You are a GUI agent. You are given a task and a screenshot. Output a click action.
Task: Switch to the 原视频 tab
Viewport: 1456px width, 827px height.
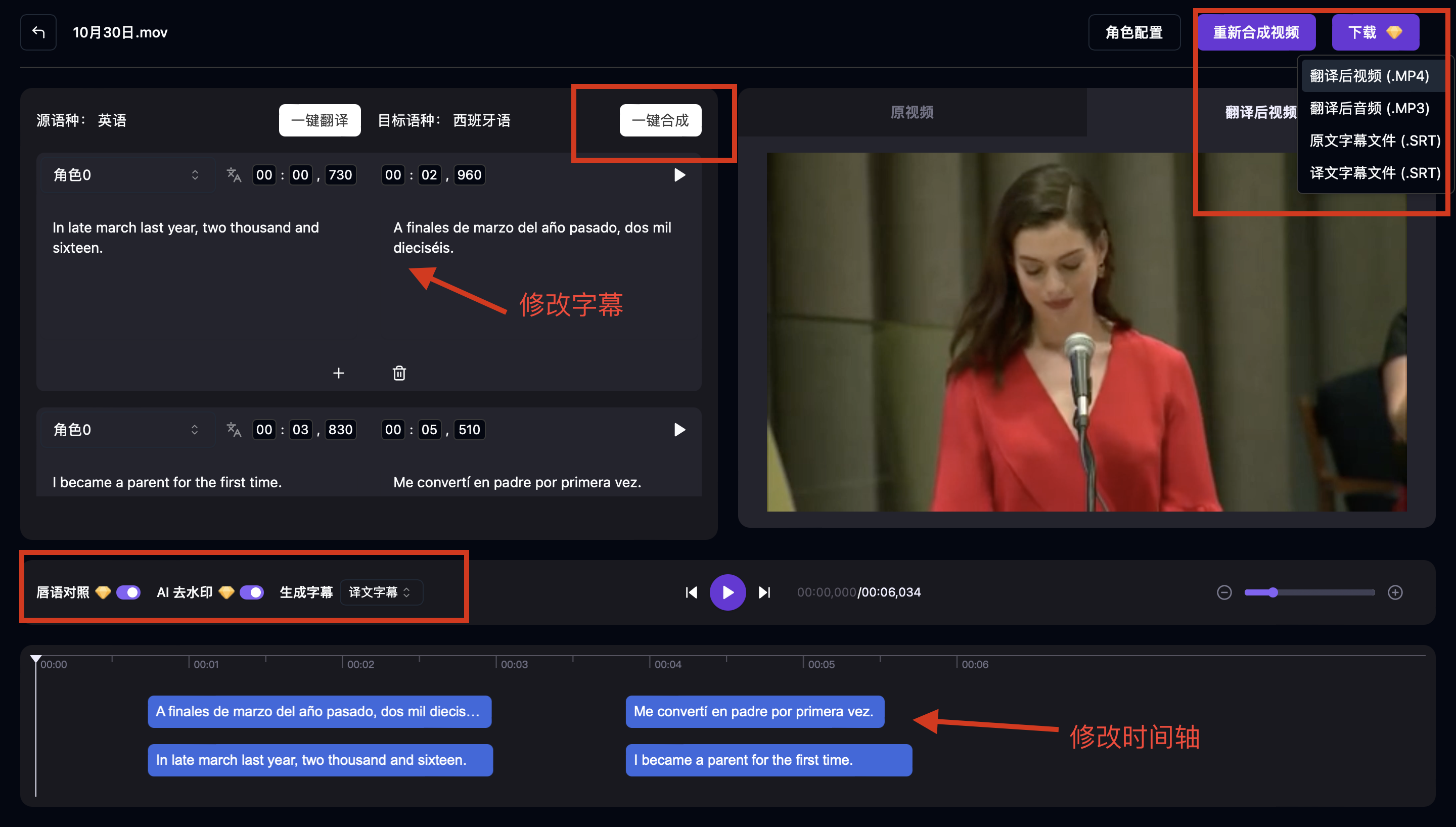(912, 112)
